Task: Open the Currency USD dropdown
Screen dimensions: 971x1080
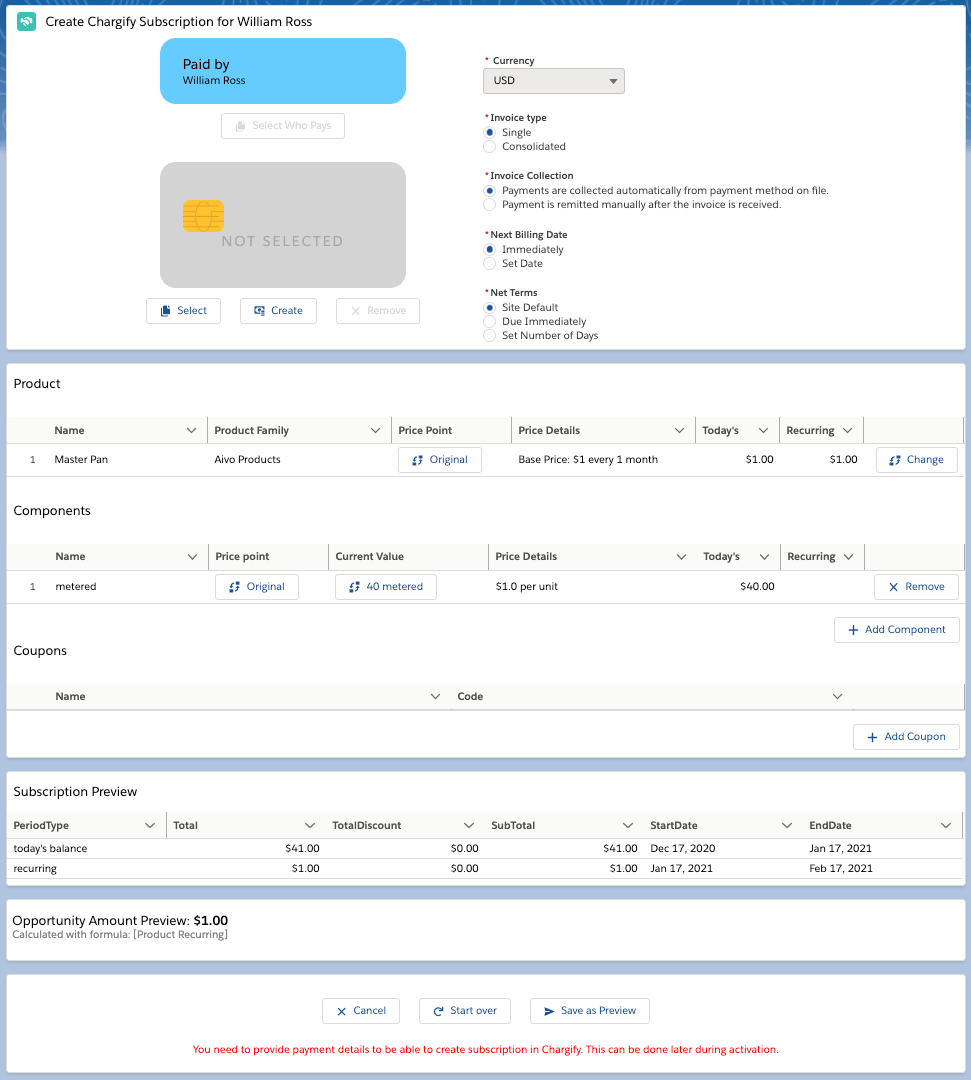Action: click(x=553, y=81)
